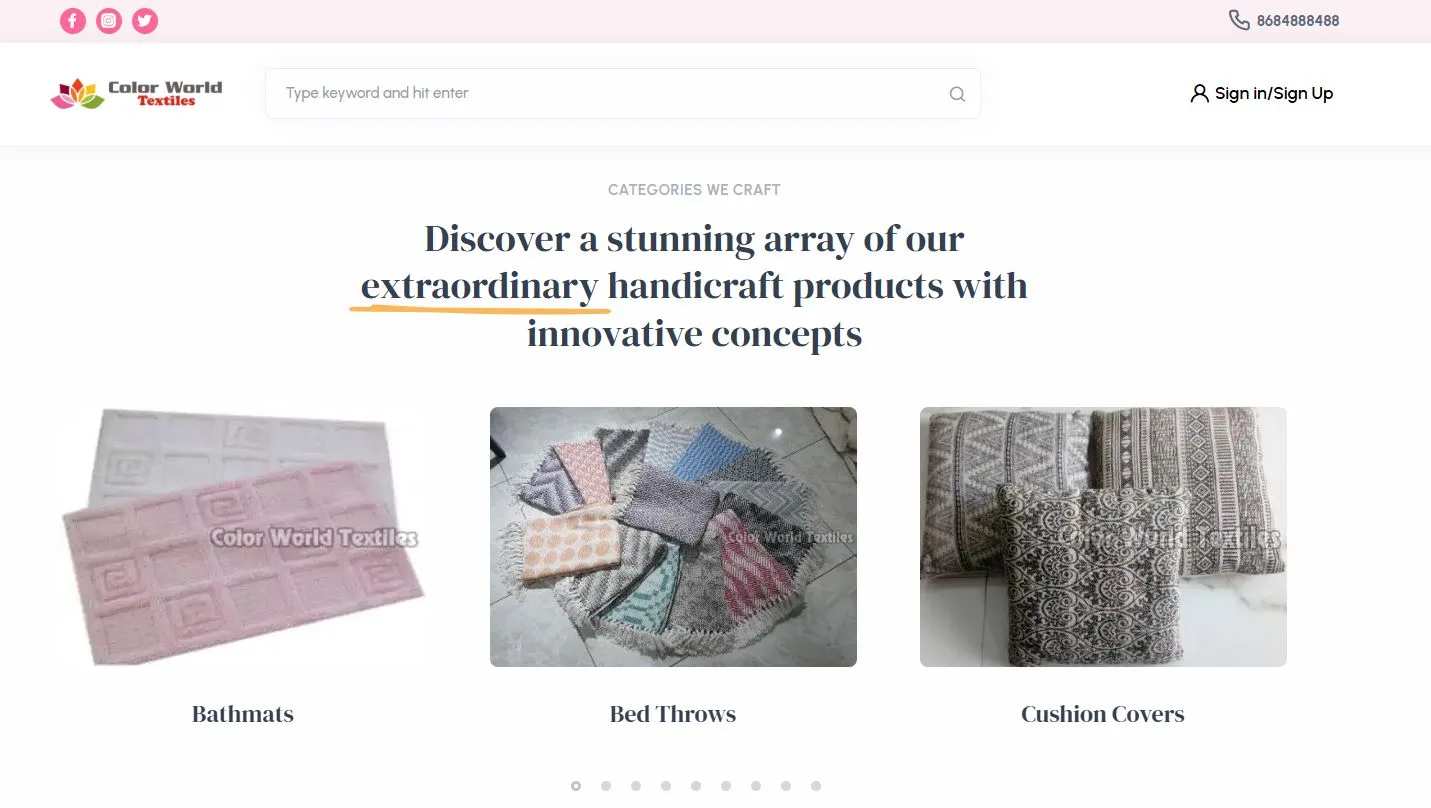1431x808 pixels.
Task: Open the Instagram social icon
Action: click(x=109, y=21)
